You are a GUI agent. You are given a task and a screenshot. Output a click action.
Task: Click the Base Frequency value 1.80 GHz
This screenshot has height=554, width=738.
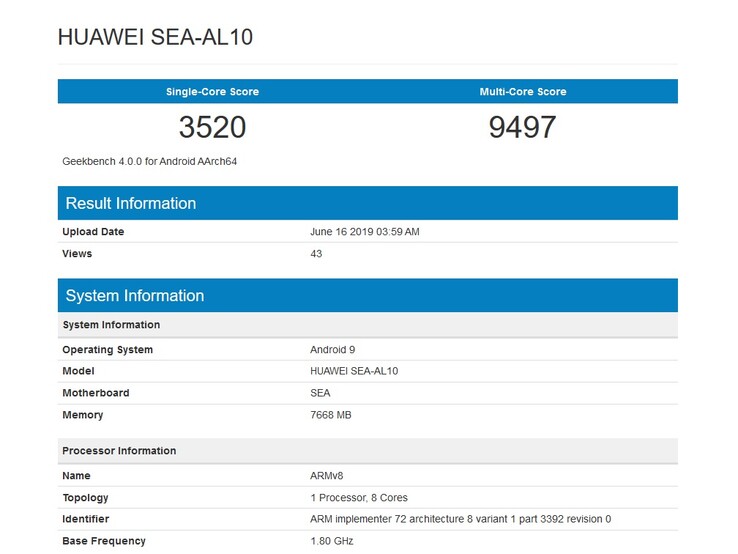point(332,541)
